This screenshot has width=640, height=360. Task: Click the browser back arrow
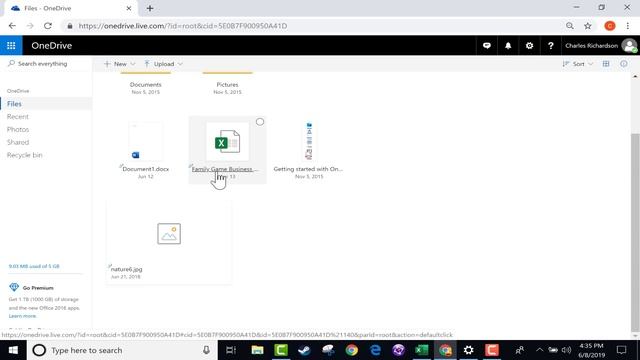(12, 26)
